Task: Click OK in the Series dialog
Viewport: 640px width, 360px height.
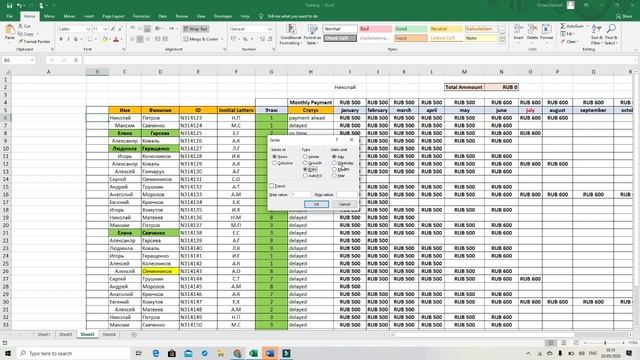Action: [x=316, y=204]
